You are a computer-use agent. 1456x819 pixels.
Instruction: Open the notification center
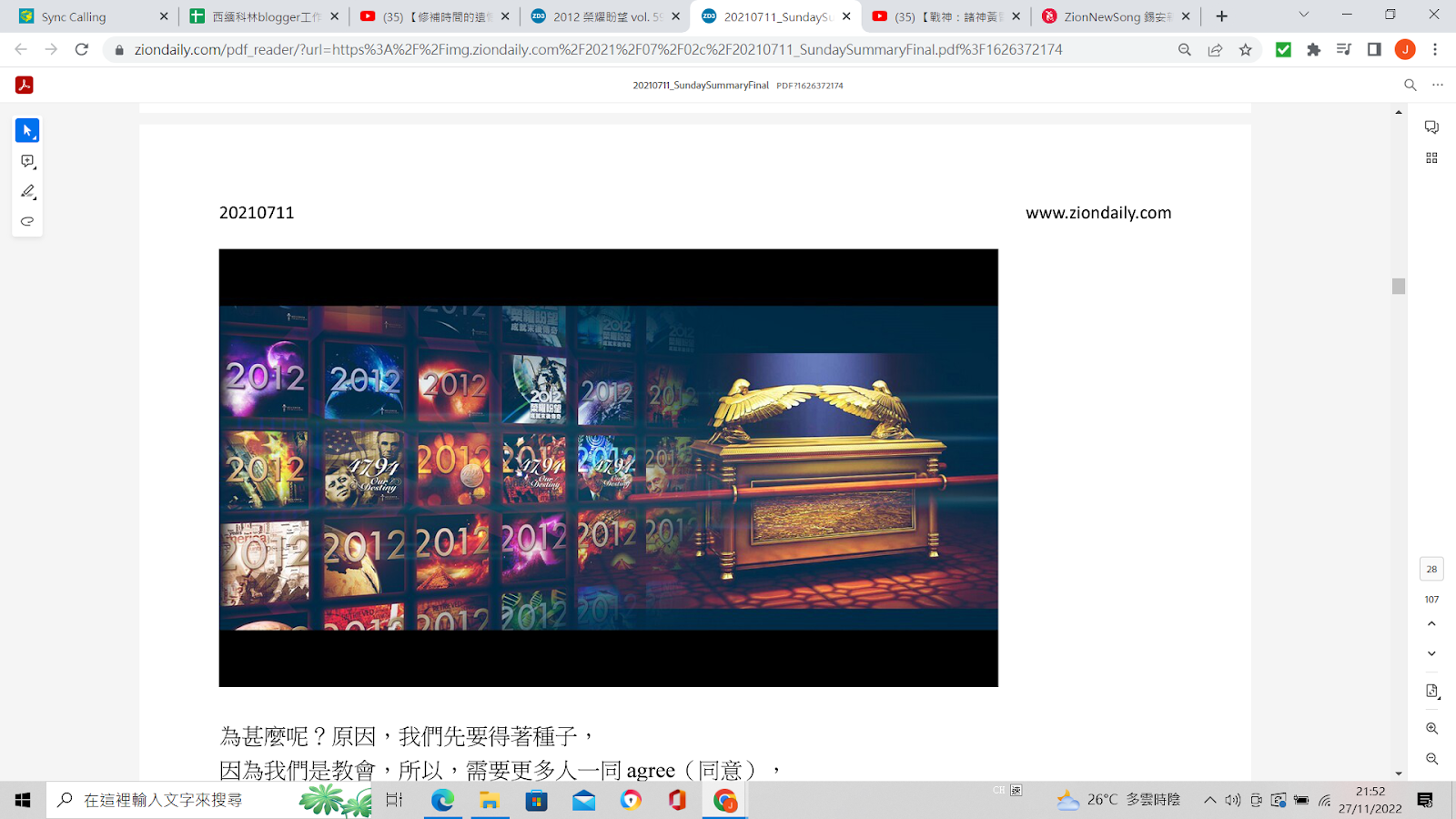[x=1425, y=800]
